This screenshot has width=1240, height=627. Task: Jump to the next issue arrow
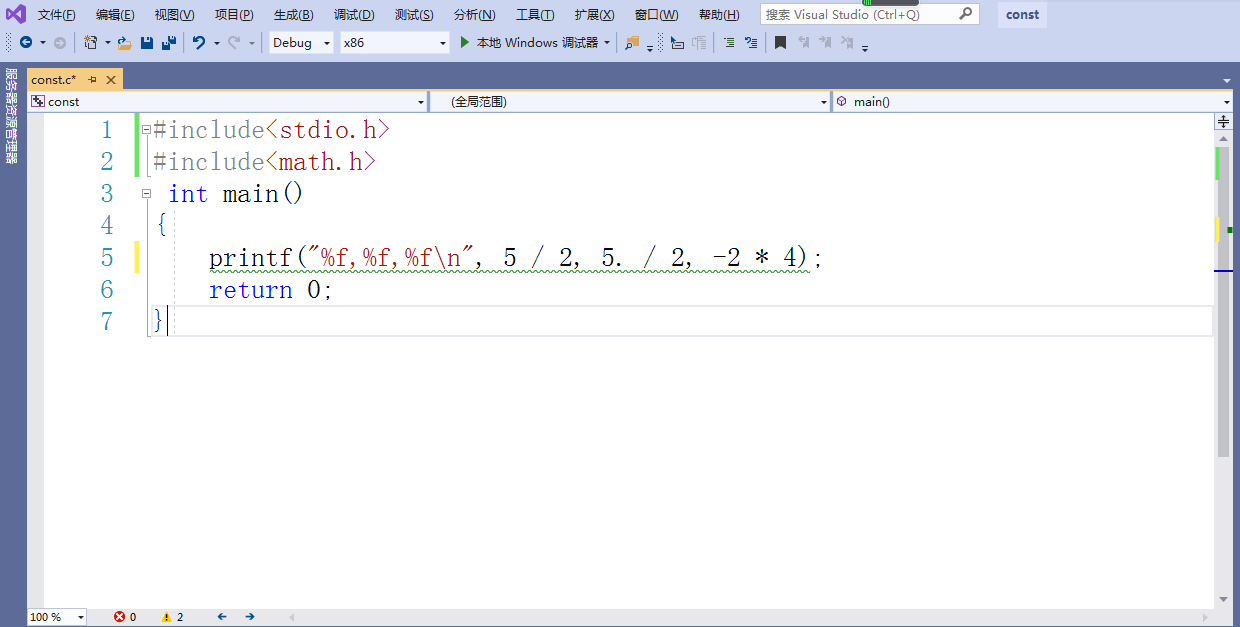coord(250,617)
